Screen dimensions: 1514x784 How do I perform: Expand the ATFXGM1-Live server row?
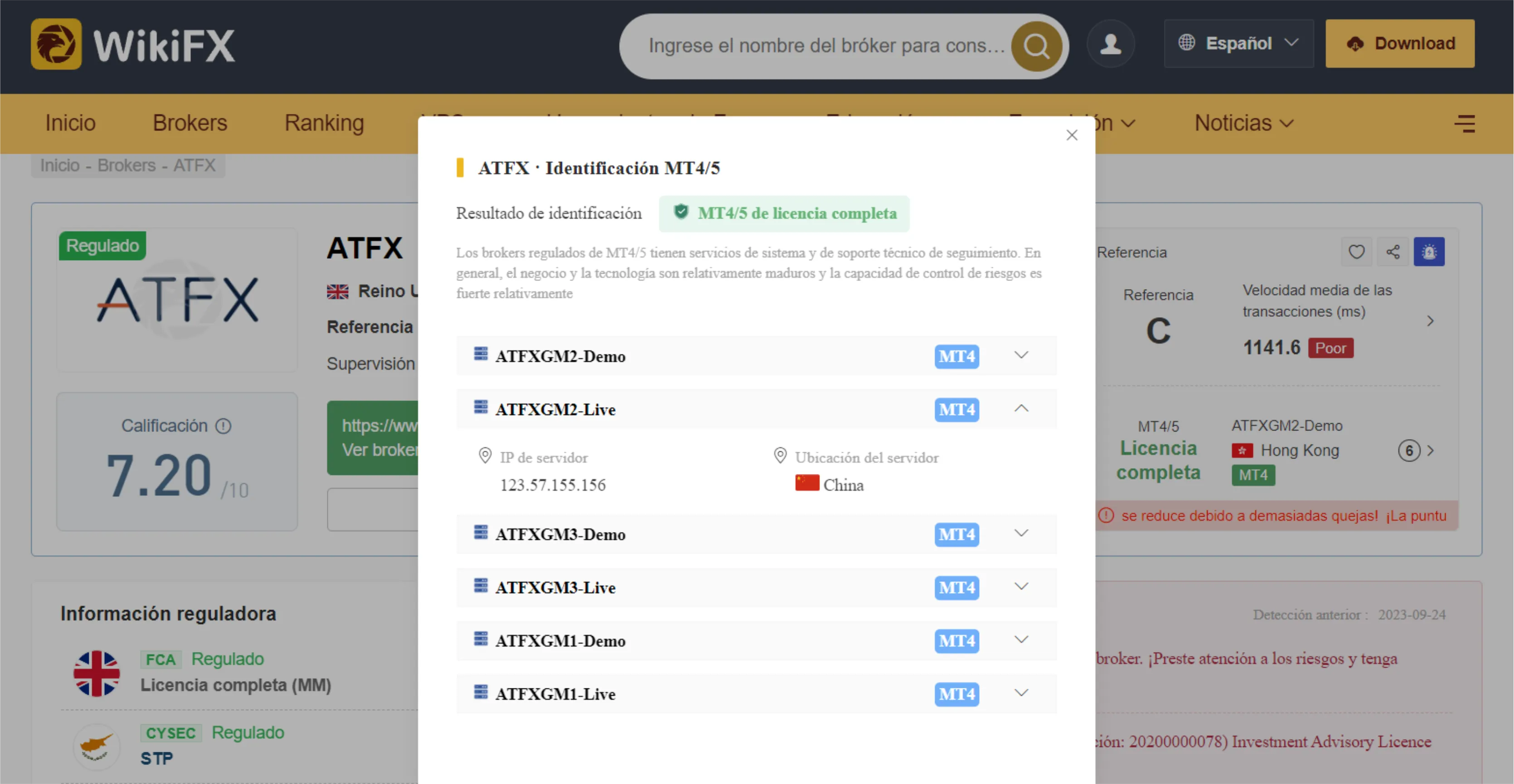[x=1021, y=693]
